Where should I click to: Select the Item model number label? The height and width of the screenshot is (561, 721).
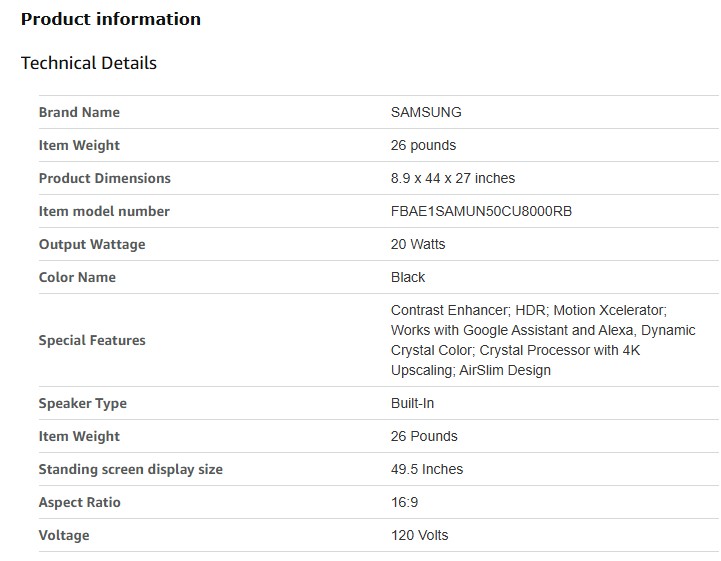pyautogui.click(x=104, y=211)
